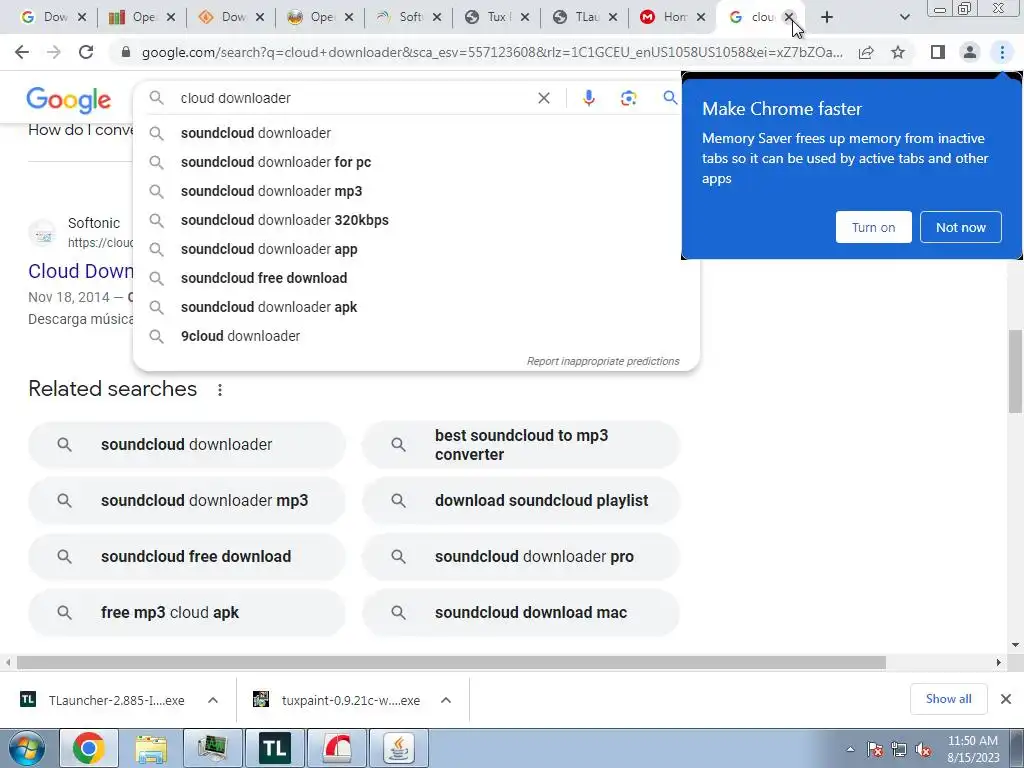This screenshot has height=768, width=1024.
Task: Switch to the Hom tab
Action: (x=665, y=17)
